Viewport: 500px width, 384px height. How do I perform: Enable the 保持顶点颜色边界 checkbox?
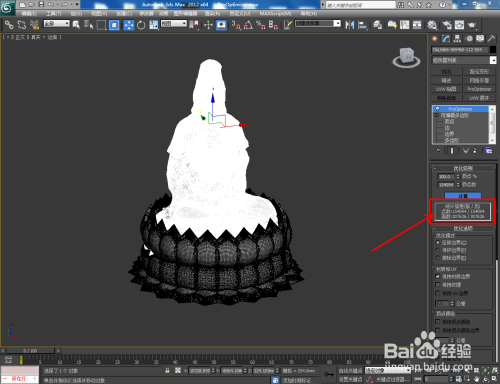pos(438,330)
